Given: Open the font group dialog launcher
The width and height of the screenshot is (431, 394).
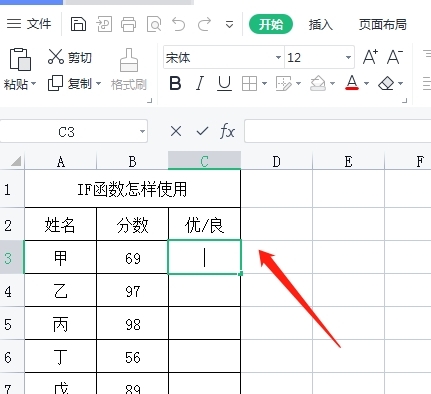Looking at the screenshot, I should tap(405, 100).
